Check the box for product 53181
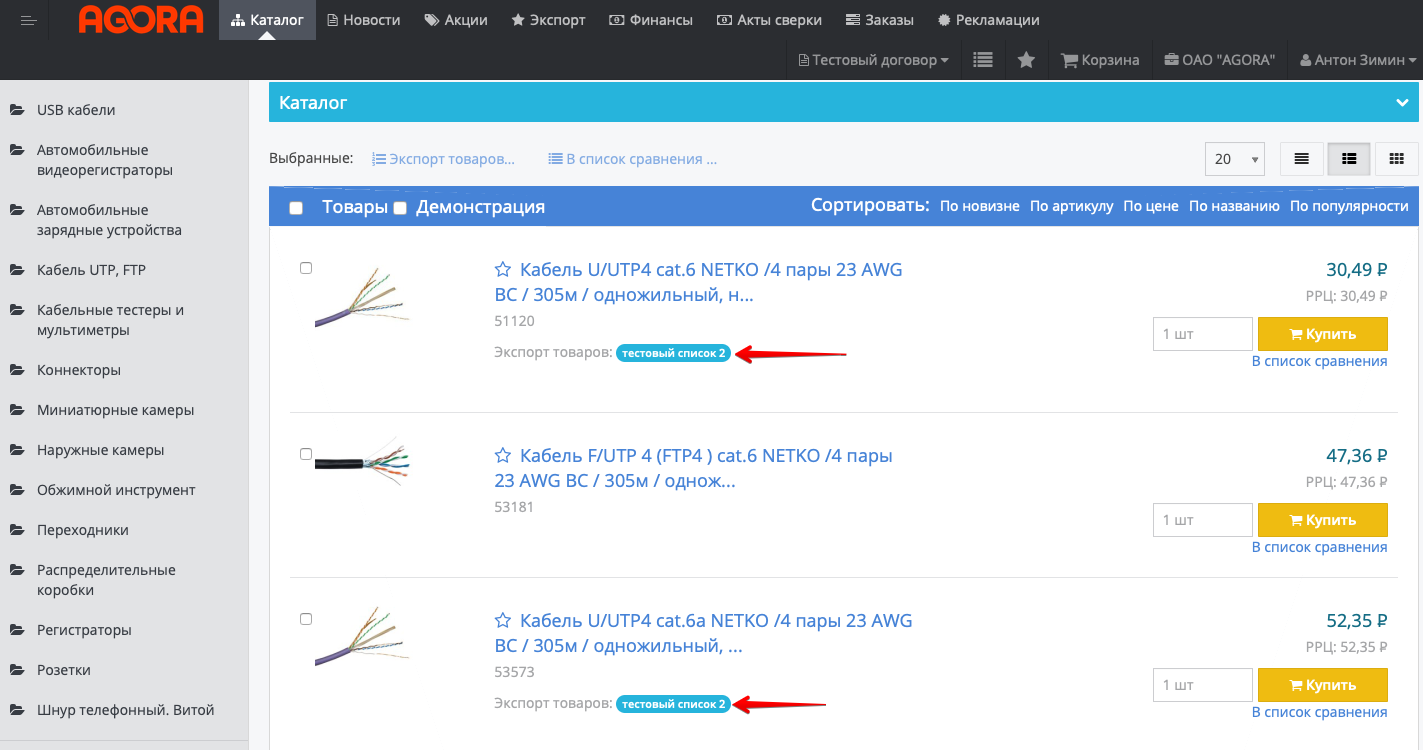Image resolution: width=1423 pixels, height=750 pixels. point(306,454)
